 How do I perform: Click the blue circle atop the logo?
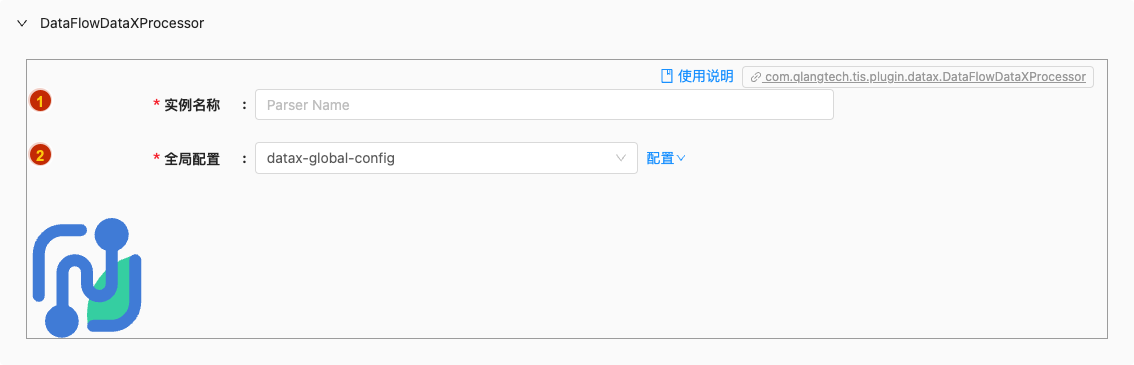tap(111, 235)
